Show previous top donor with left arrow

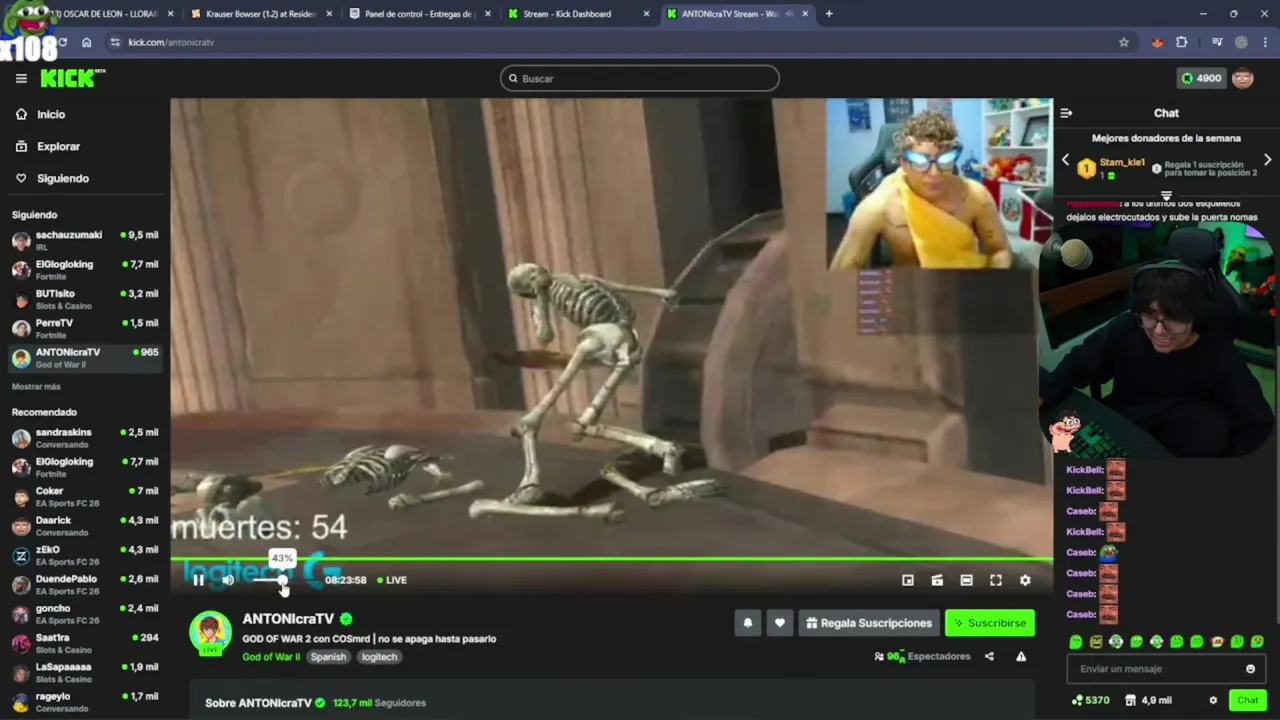[x=1065, y=160]
